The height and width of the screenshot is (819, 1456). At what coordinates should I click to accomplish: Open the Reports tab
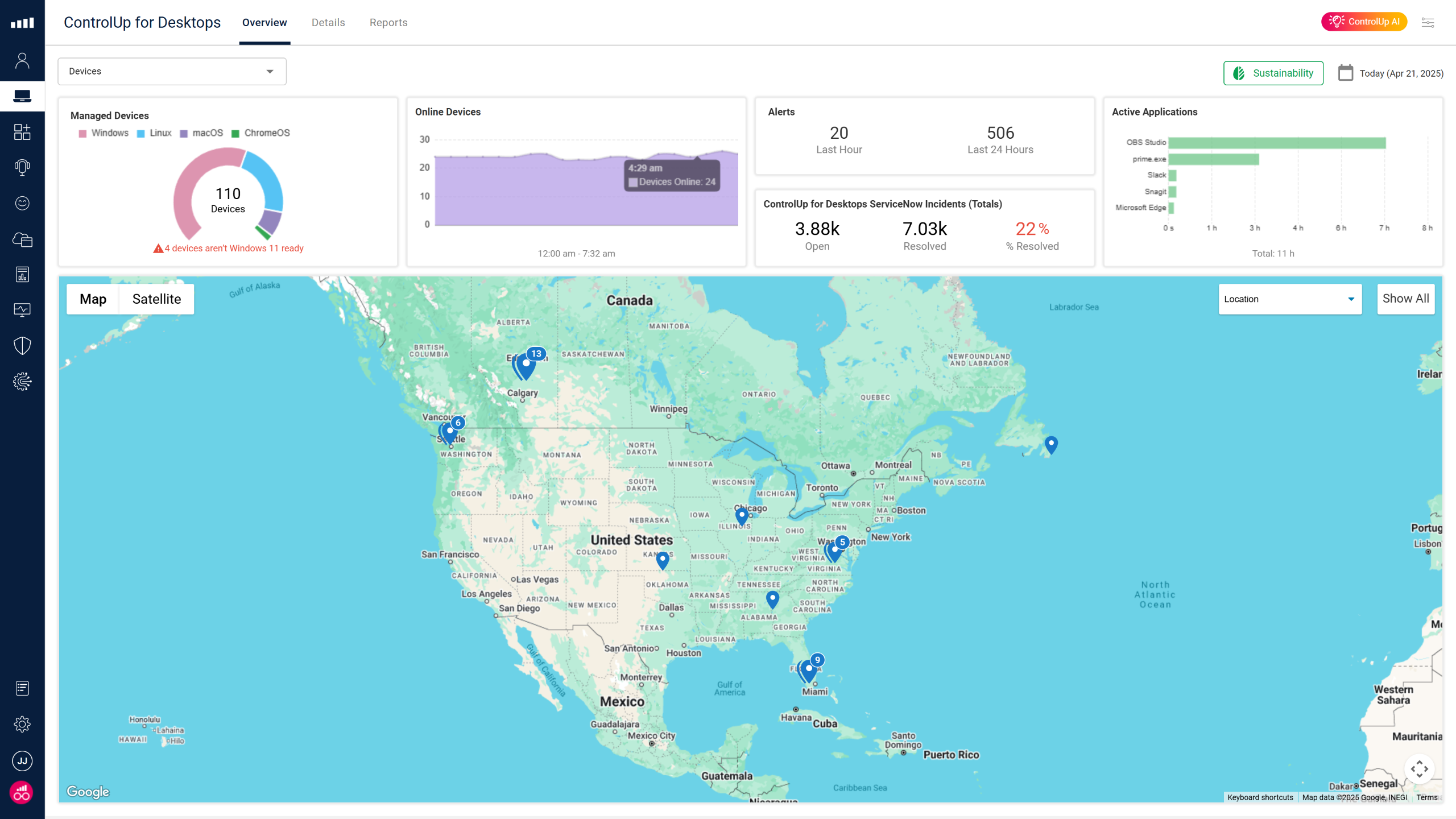[388, 23]
